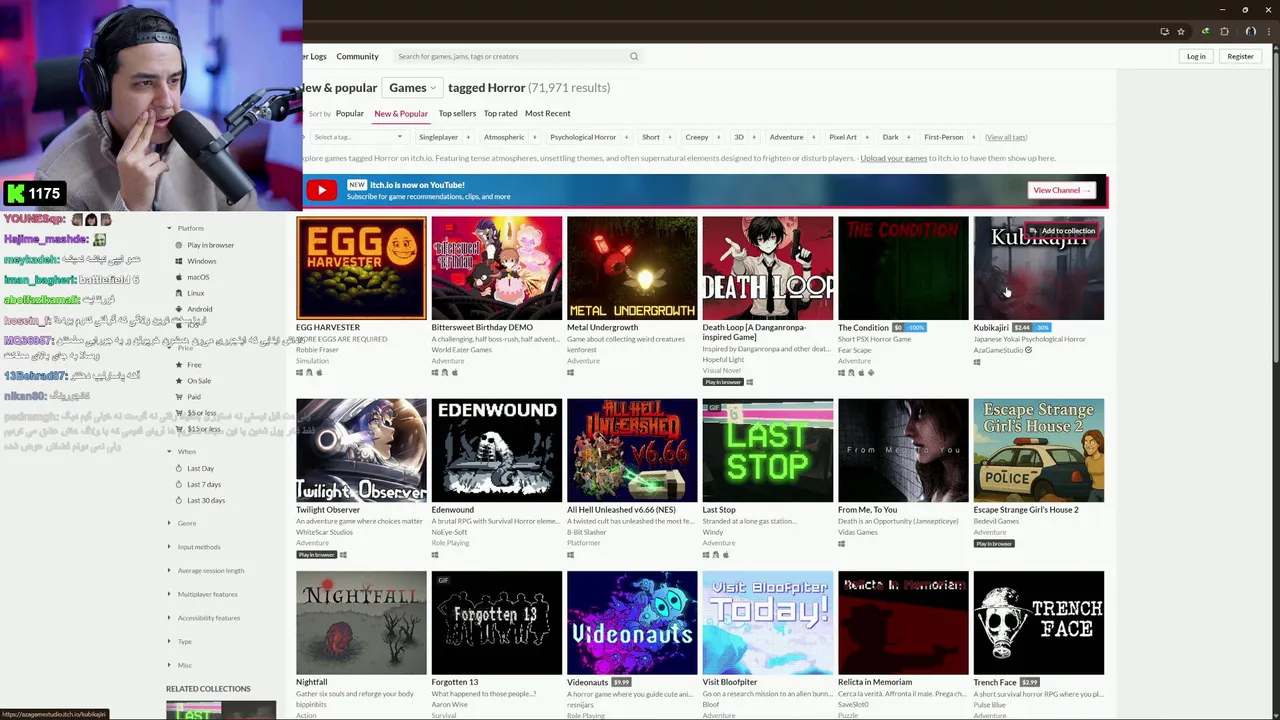Click the YouTube logo in the banner

[x=322, y=190]
